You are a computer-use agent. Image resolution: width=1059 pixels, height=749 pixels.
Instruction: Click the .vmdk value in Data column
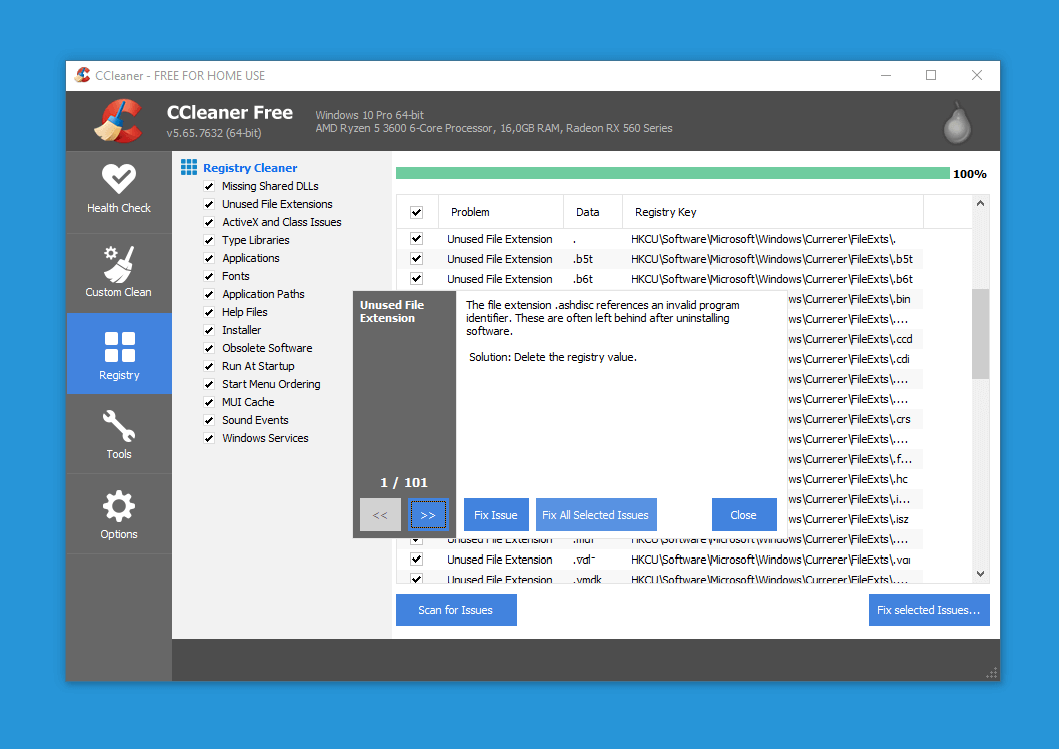(587, 579)
